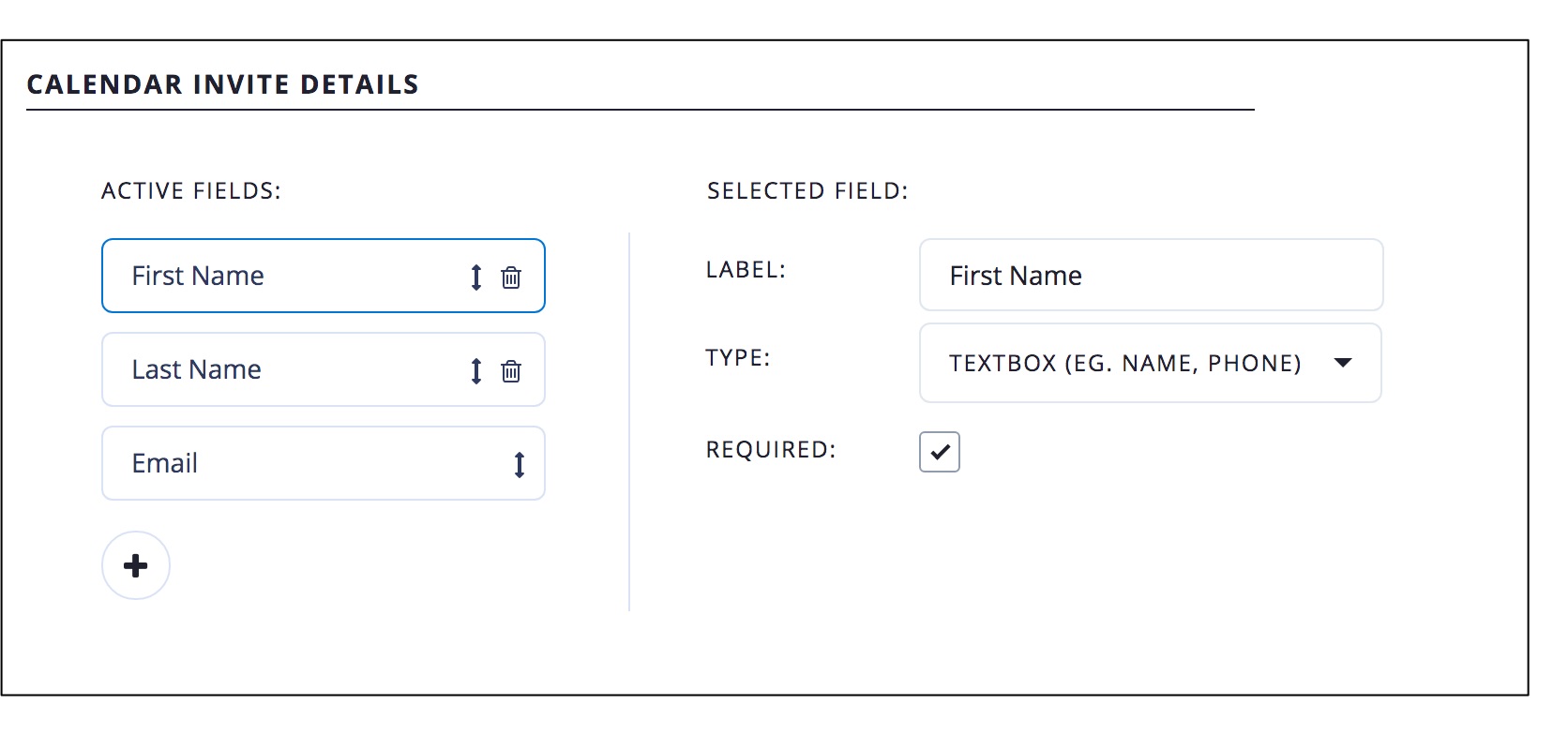Click the reorder arrow on First Name field
Screen dimensions: 1568x735
click(476, 277)
